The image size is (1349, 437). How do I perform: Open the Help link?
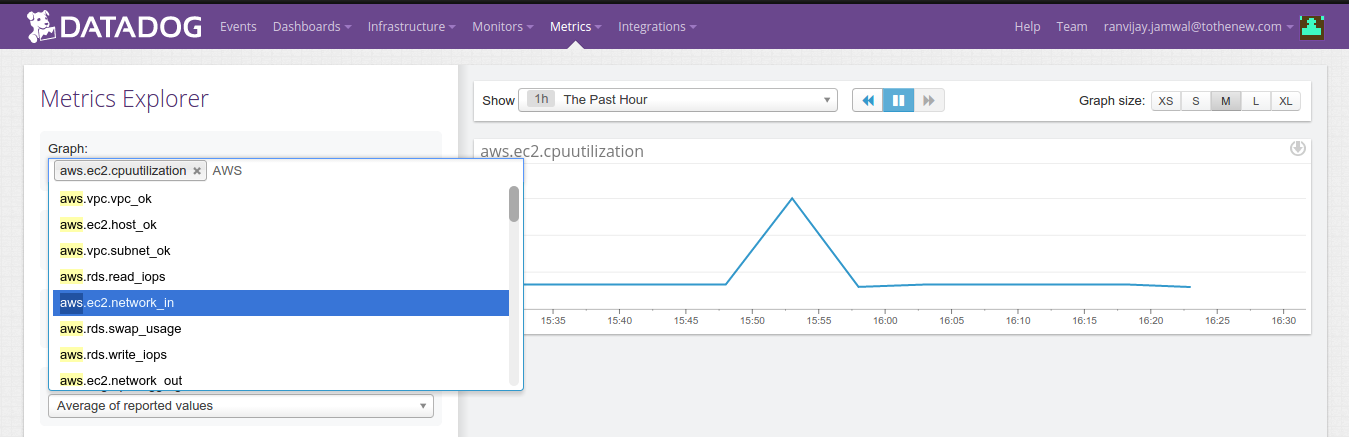coord(1027,27)
